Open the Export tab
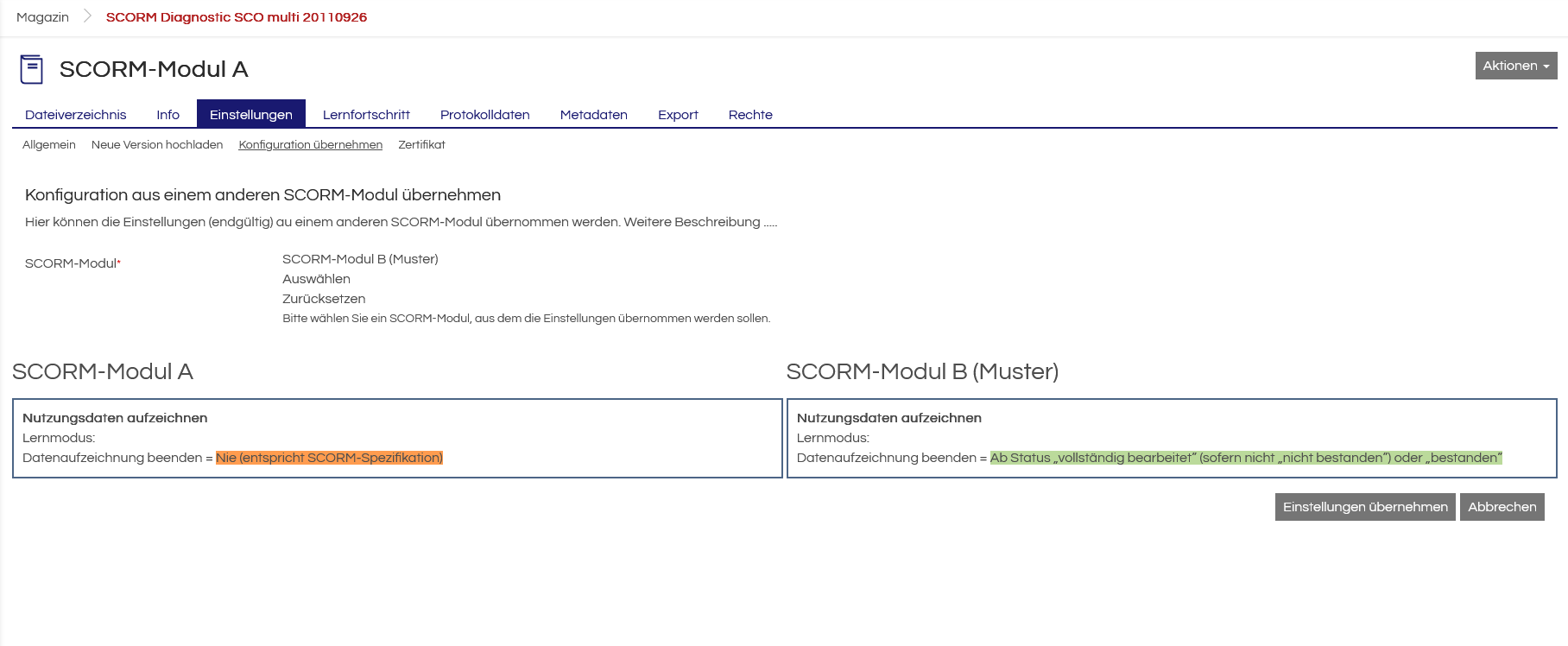The image size is (1568, 646). coord(678,115)
